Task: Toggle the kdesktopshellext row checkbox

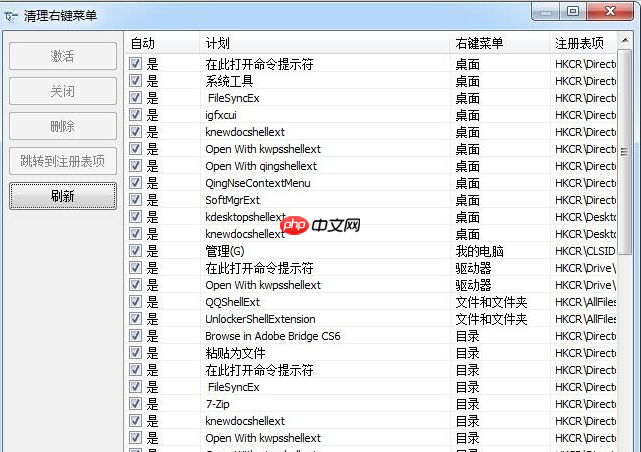Action: [135, 217]
